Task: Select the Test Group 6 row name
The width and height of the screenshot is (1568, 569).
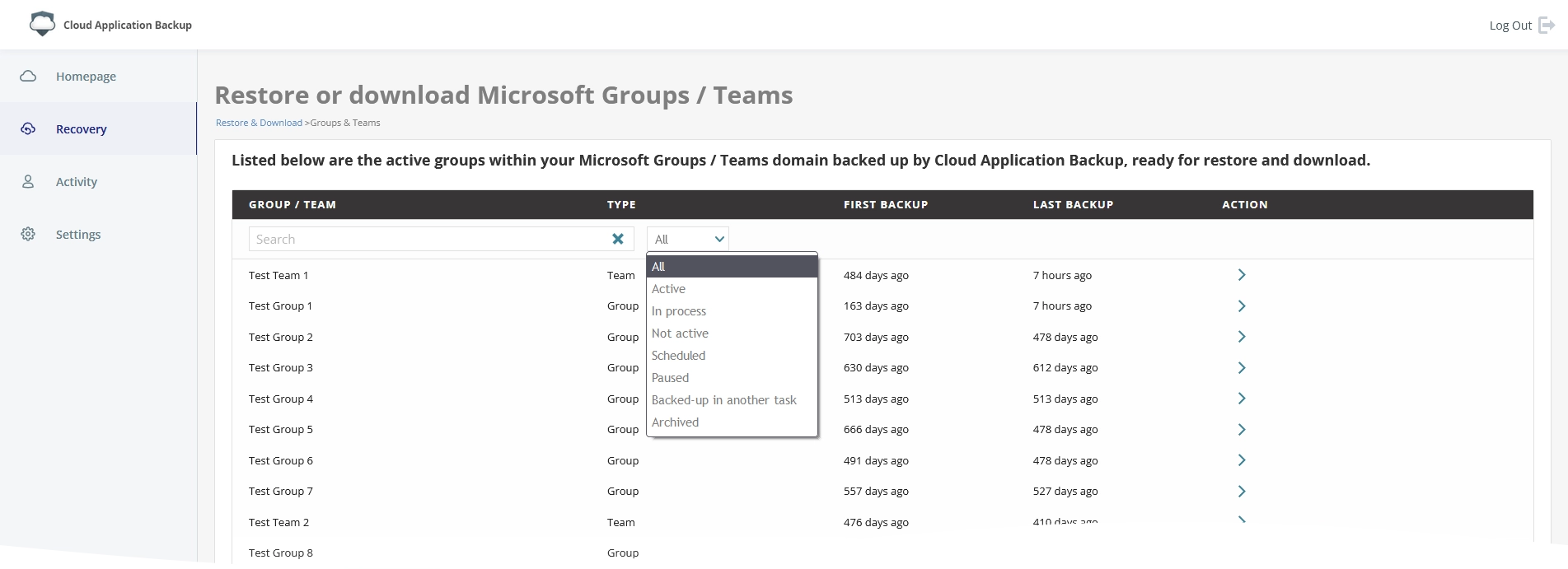Action: pos(281,460)
